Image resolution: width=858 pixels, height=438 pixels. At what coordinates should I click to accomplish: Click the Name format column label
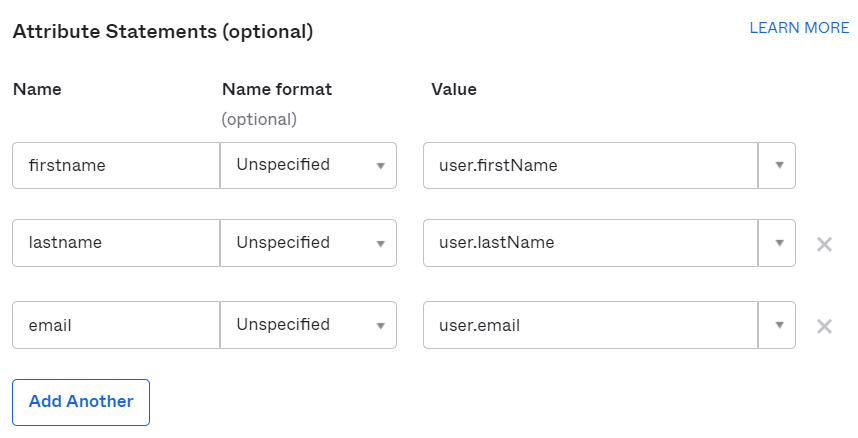coord(277,89)
